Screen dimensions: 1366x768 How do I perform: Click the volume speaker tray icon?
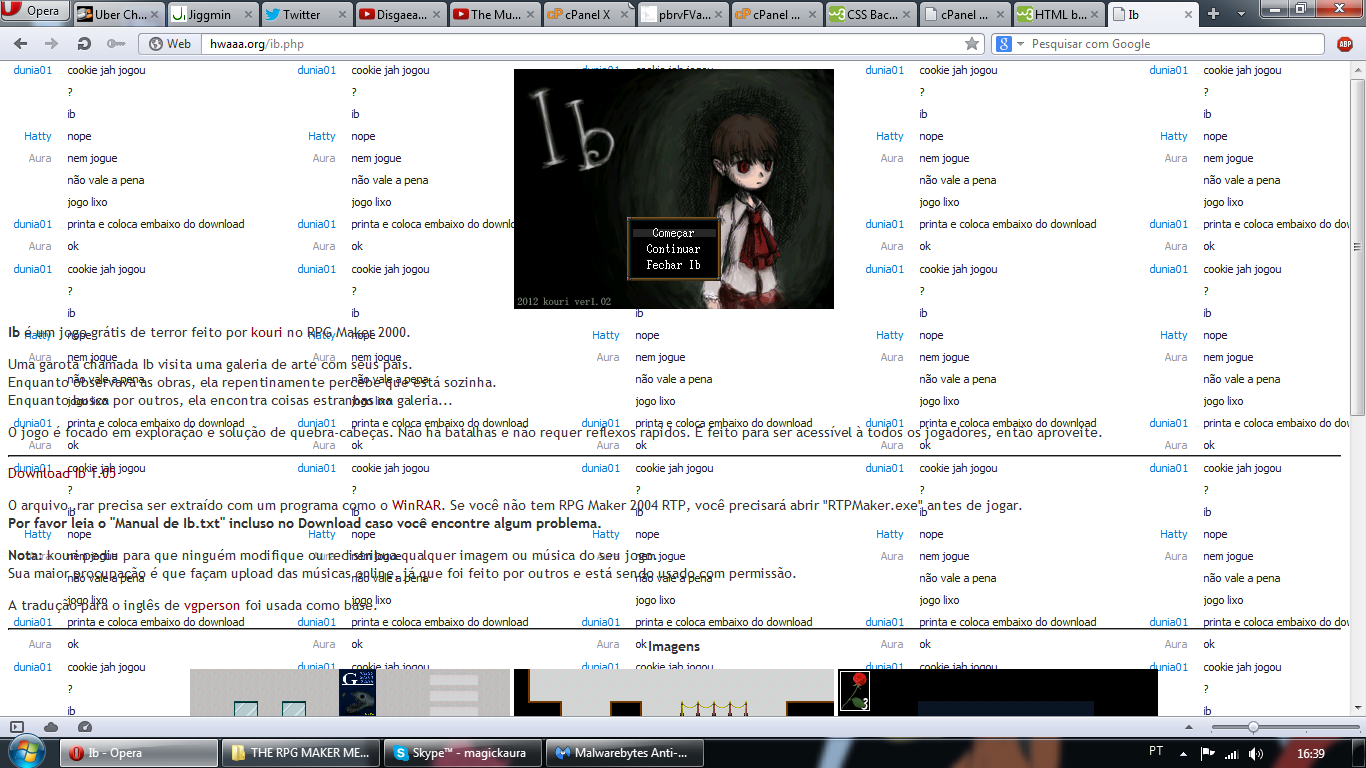pyautogui.click(x=1255, y=753)
